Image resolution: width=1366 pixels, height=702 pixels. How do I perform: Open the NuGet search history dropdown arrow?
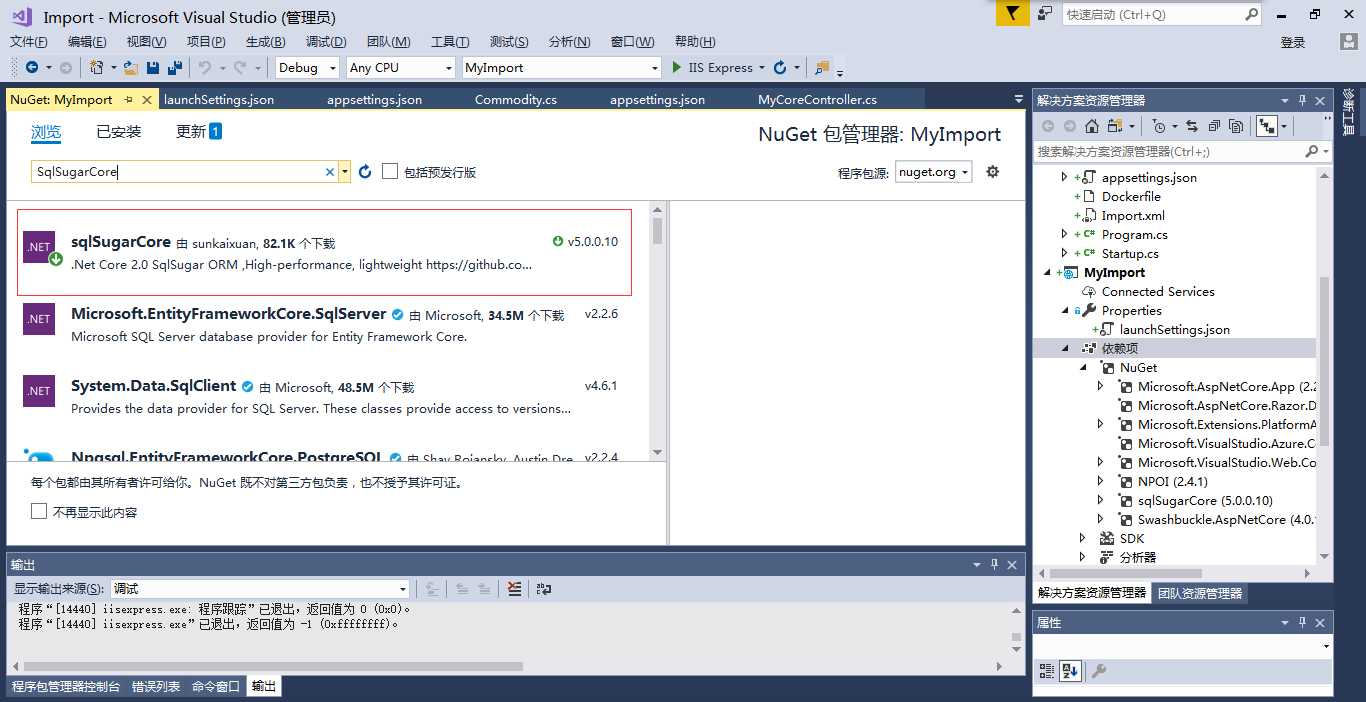point(345,172)
